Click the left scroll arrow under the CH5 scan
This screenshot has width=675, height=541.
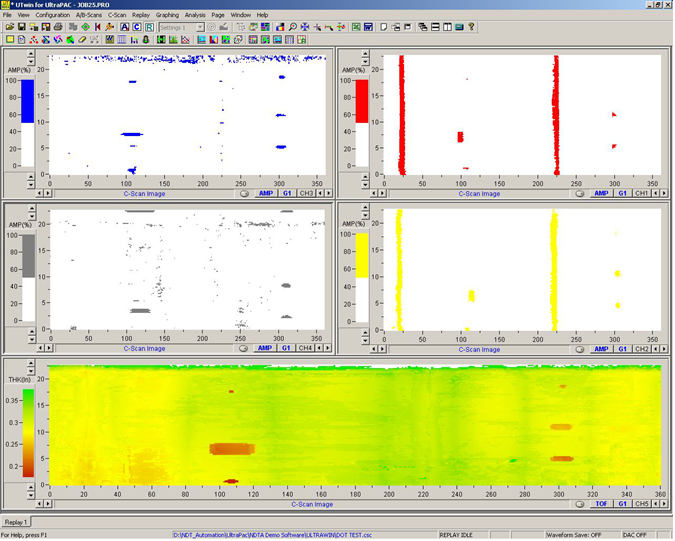[x=39, y=504]
